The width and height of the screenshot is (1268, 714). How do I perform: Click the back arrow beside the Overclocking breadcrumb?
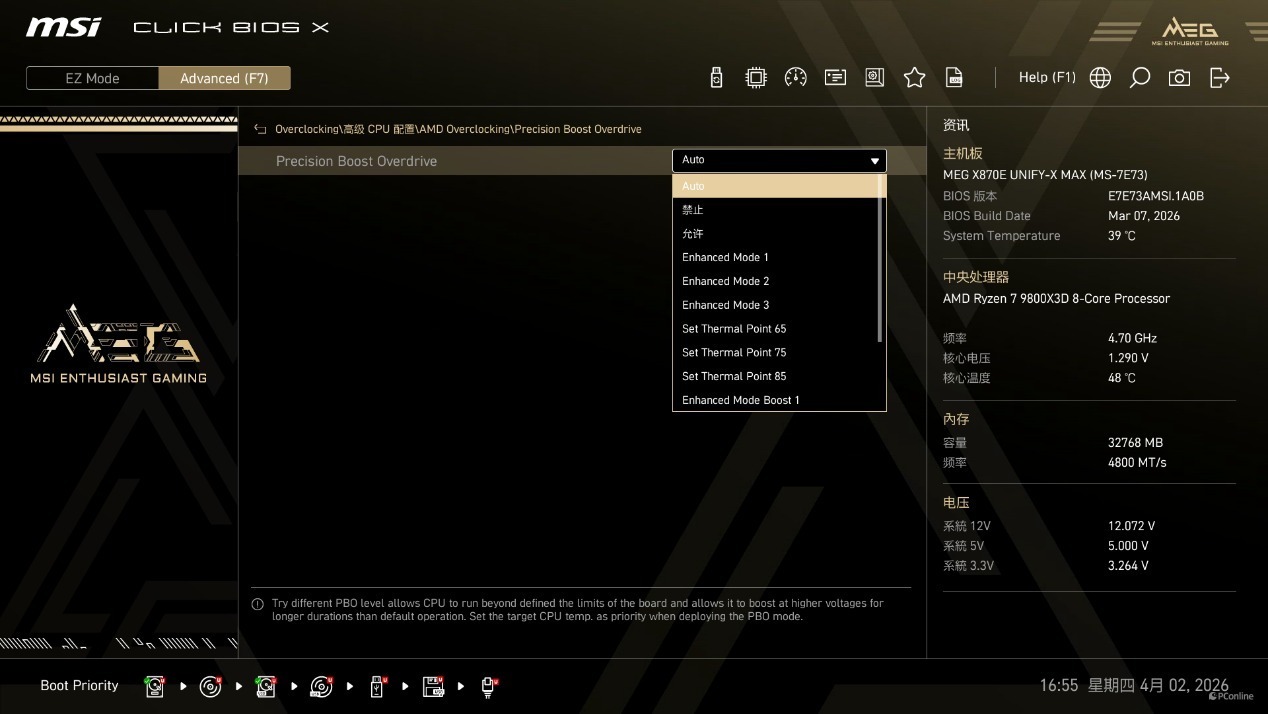[x=260, y=129]
